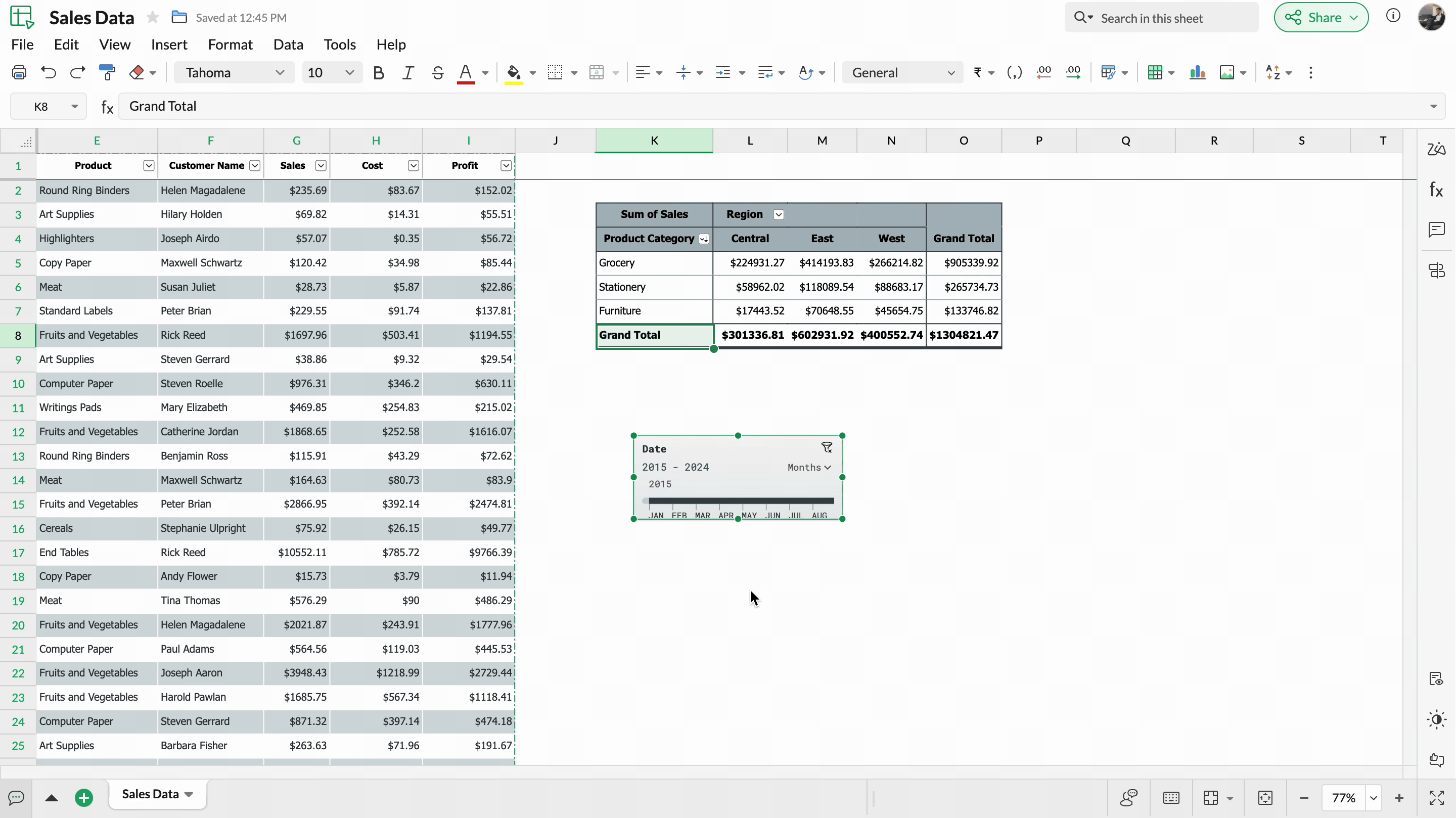The height and width of the screenshot is (818, 1456).
Task: Enter full screen using the expand icon
Action: coord(1436,798)
